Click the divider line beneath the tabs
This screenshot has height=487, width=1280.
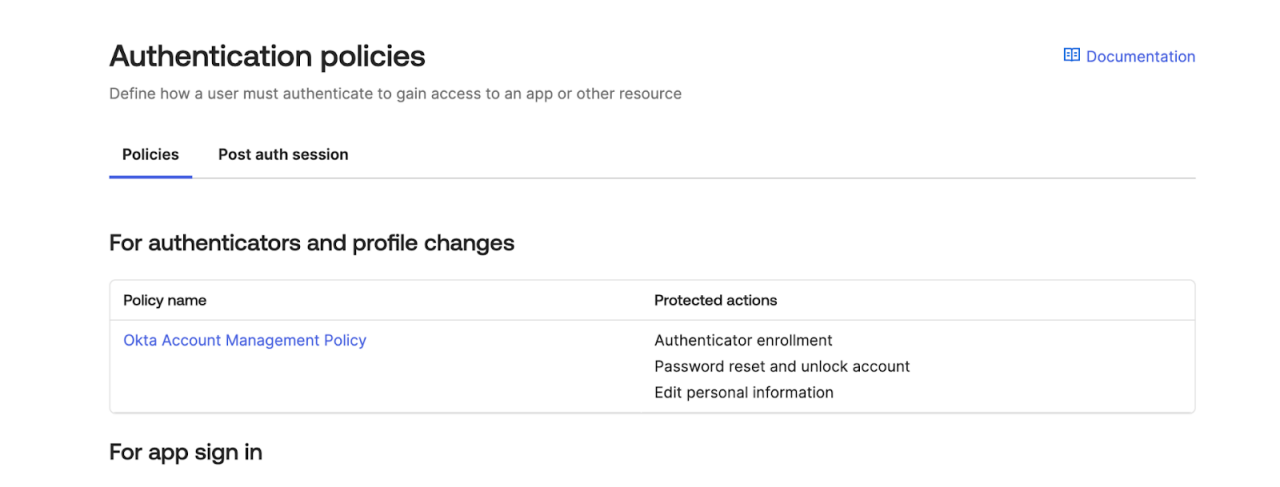pyautogui.click(x=700, y=178)
